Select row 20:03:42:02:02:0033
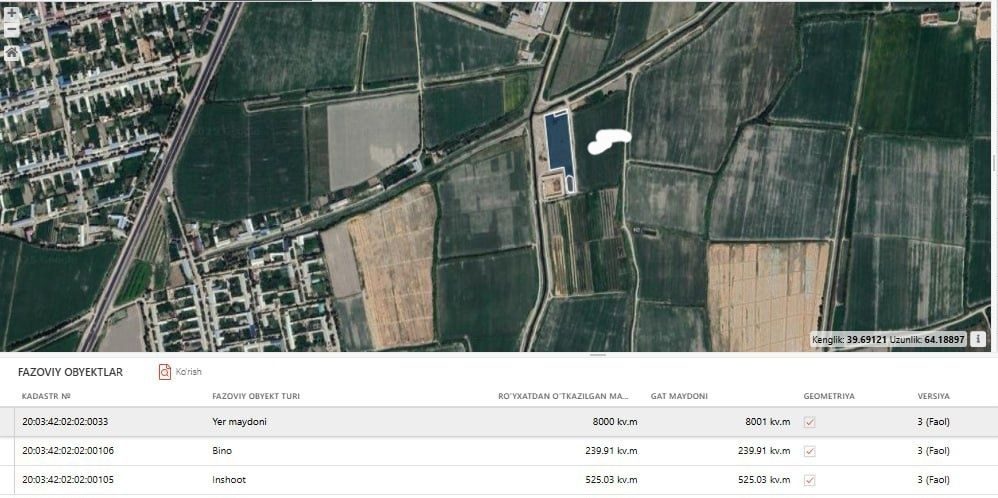Viewport: 998px width, 498px height. pyautogui.click(x=499, y=422)
